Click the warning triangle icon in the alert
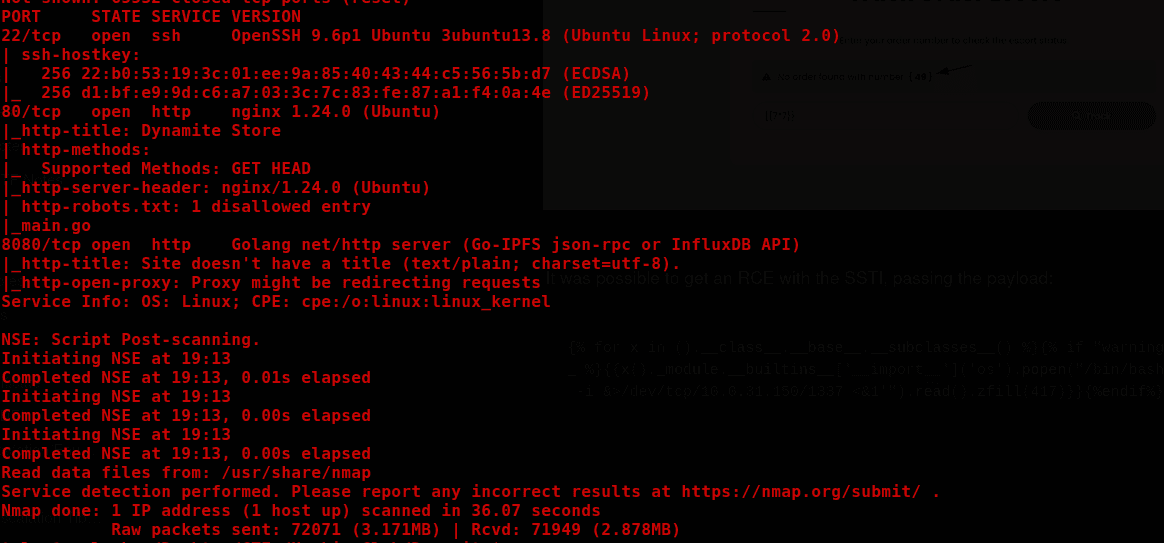The image size is (1164, 543). pos(766,77)
